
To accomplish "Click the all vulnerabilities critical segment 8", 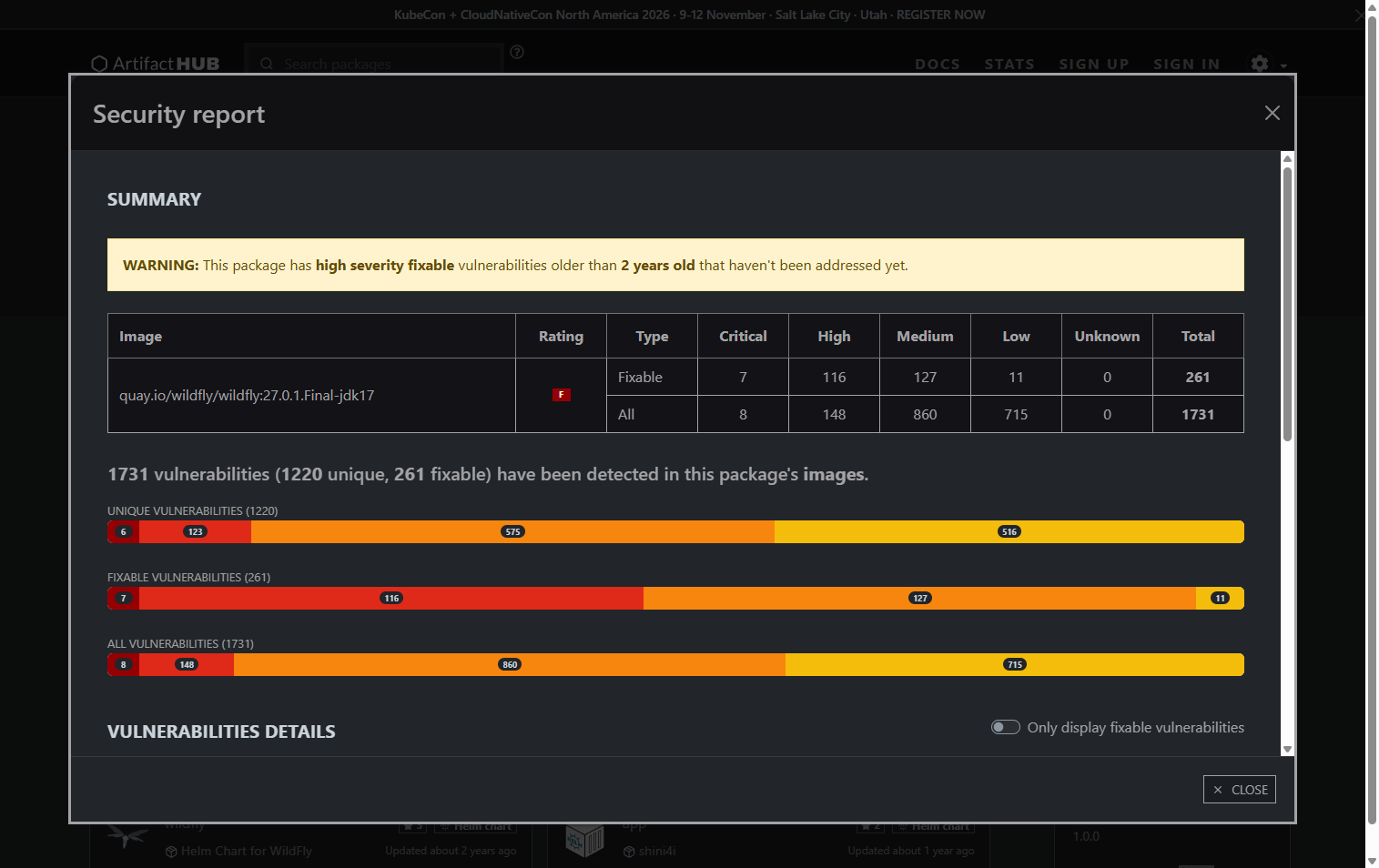I will pyautogui.click(x=124, y=664).
